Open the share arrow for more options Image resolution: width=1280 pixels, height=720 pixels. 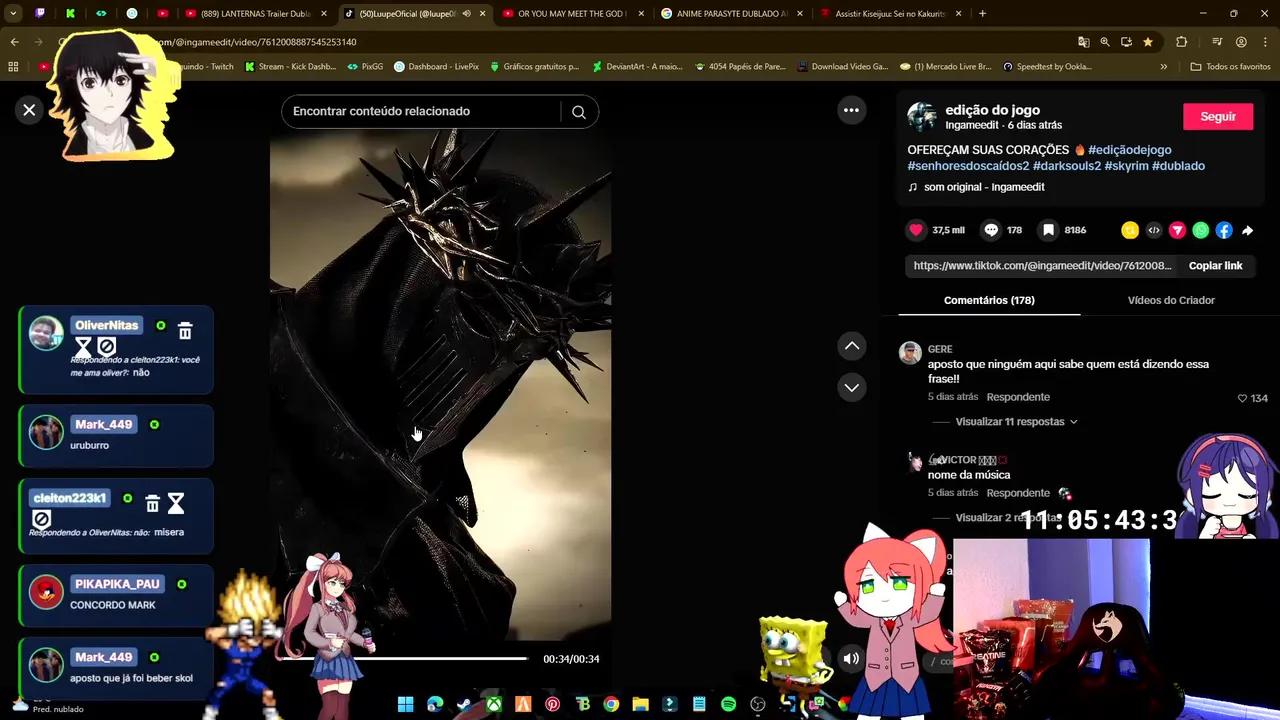pyautogui.click(x=1247, y=230)
